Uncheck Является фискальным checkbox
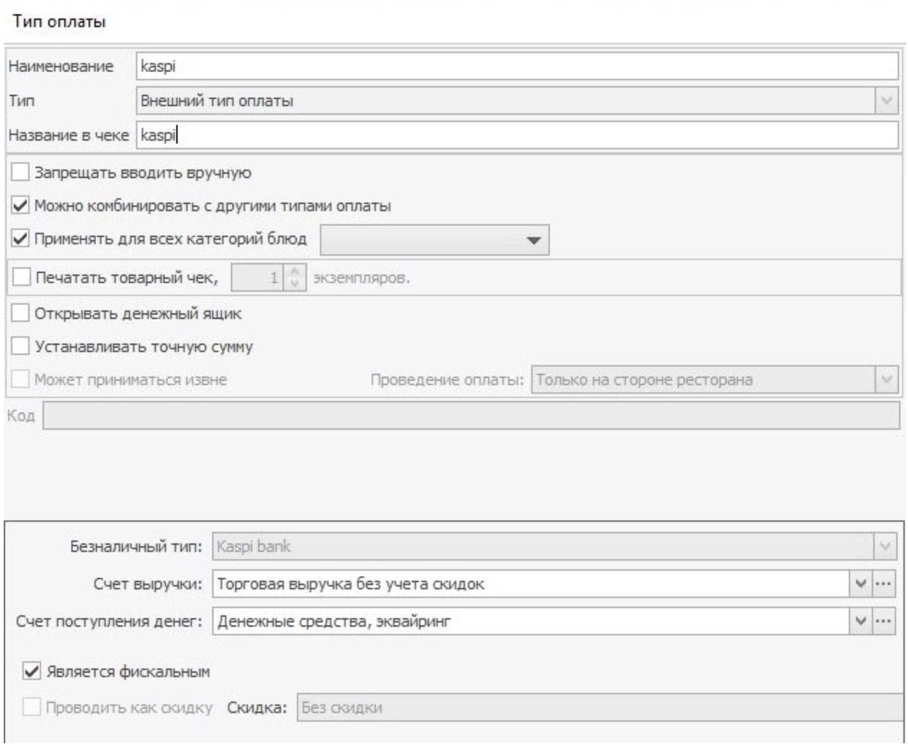 point(32,671)
